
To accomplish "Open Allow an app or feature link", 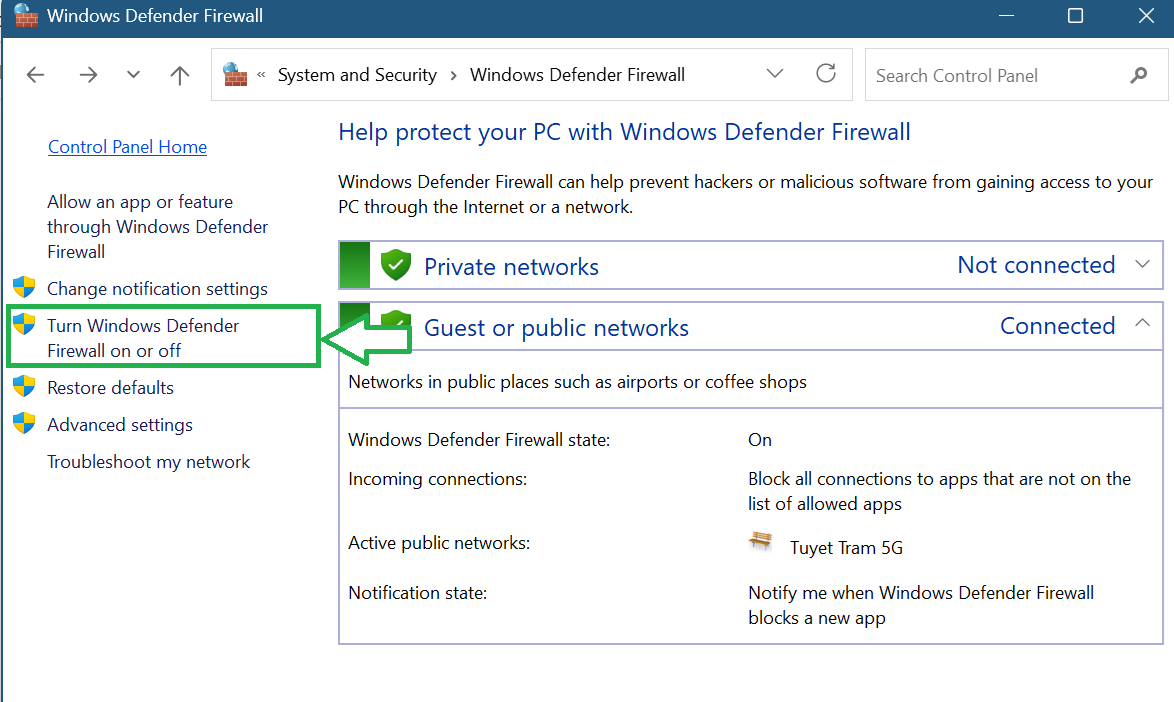I will pos(157,227).
